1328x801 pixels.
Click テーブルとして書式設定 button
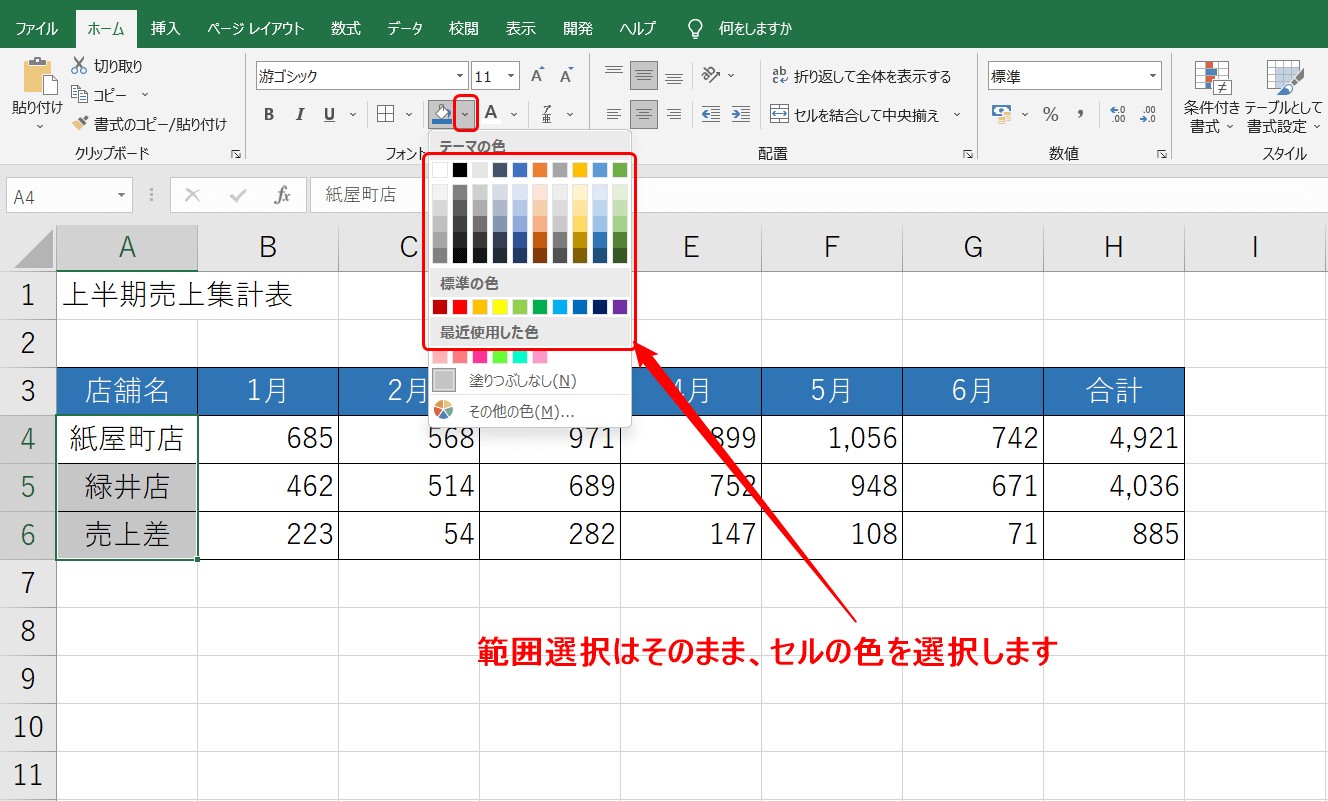point(1283,97)
